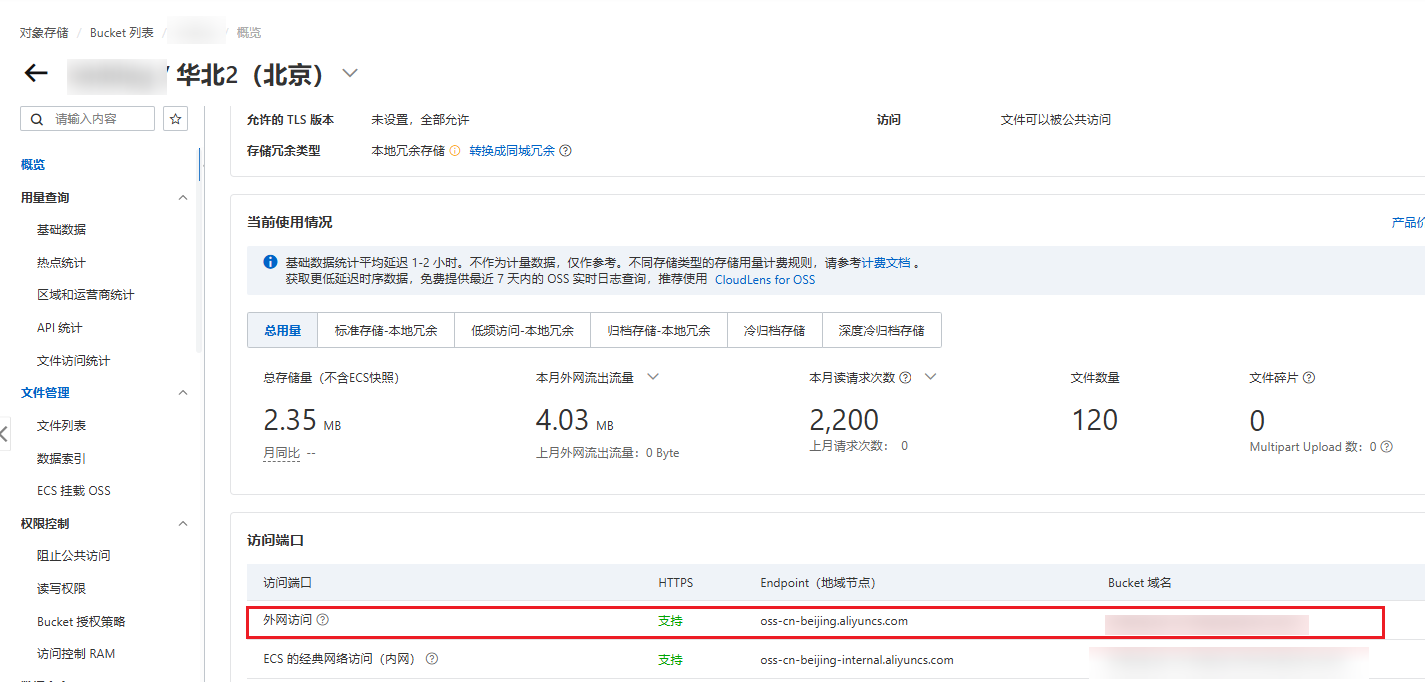Screen dimensions: 1425x682
Task: Click the 概览 breadcrumb item
Action: pyautogui.click(x=249, y=33)
